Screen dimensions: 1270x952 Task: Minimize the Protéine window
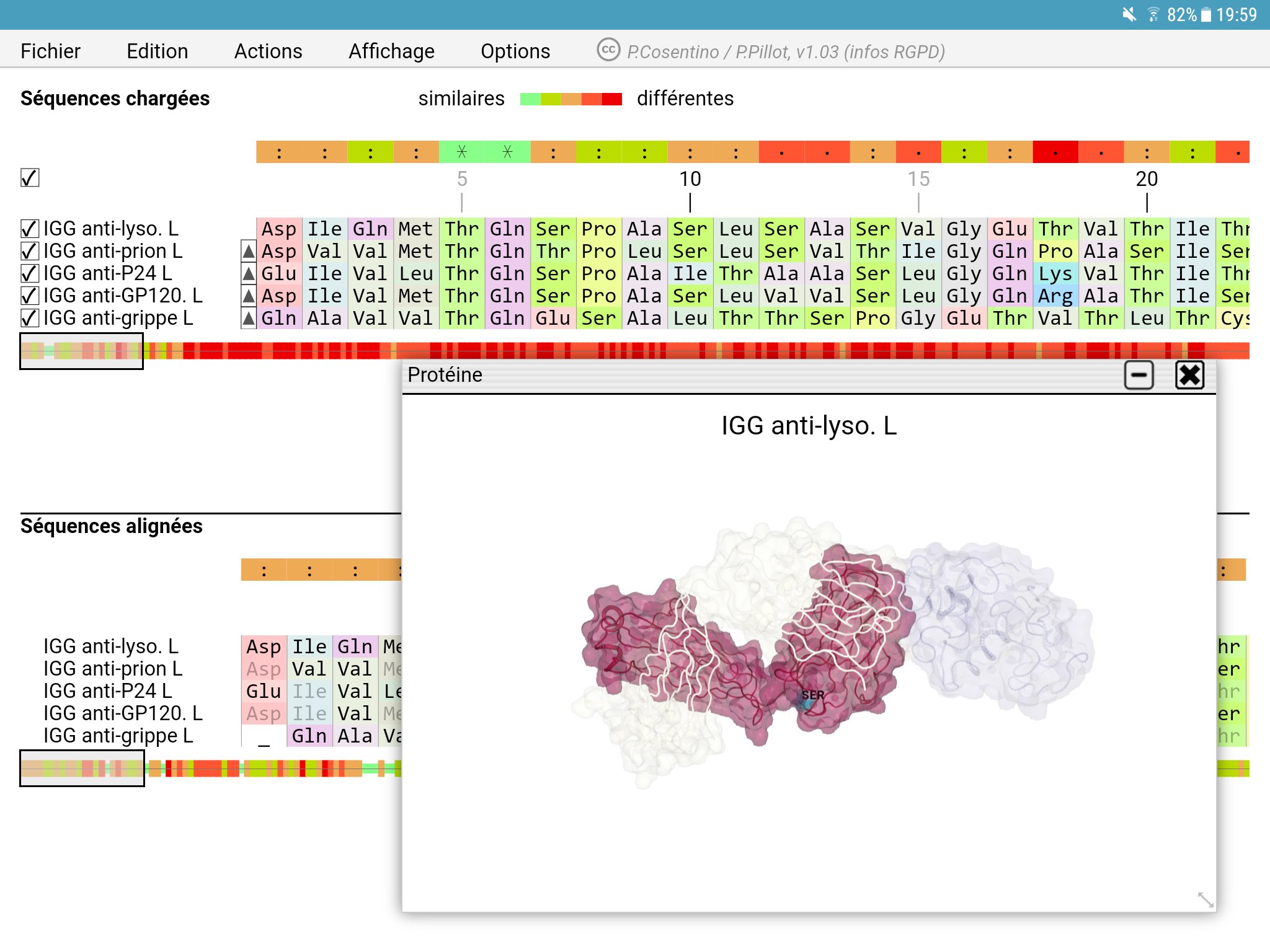coord(1139,375)
